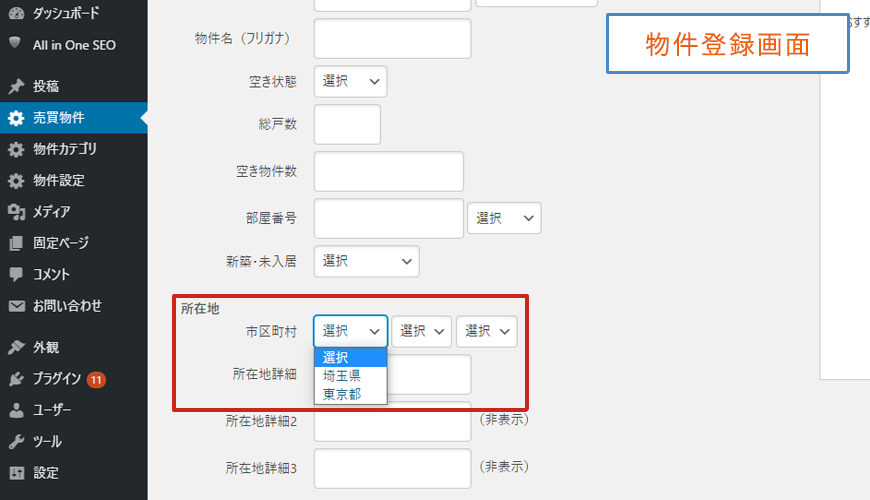870x500 pixels.
Task: Click the comment bubble icon
Action: pyautogui.click(x=15, y=274)
